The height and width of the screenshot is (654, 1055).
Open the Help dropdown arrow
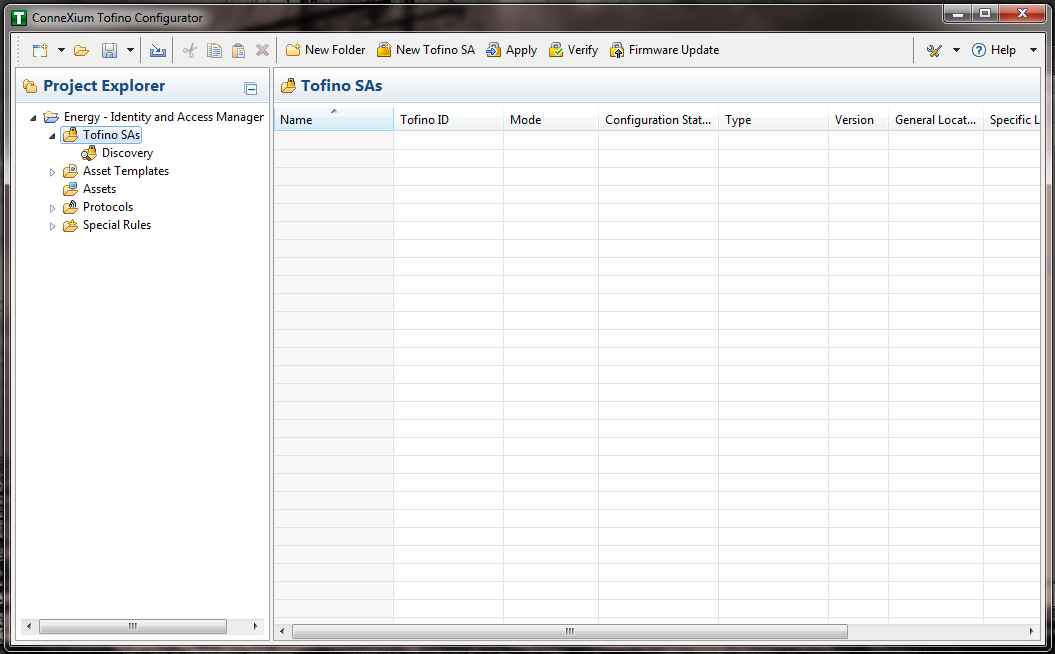[1033, 50]
